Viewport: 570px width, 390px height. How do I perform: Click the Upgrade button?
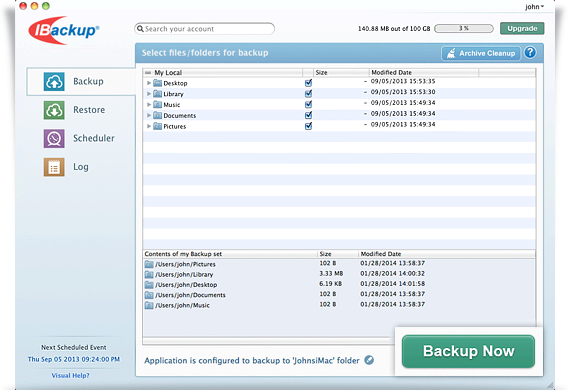click(522, 28)
